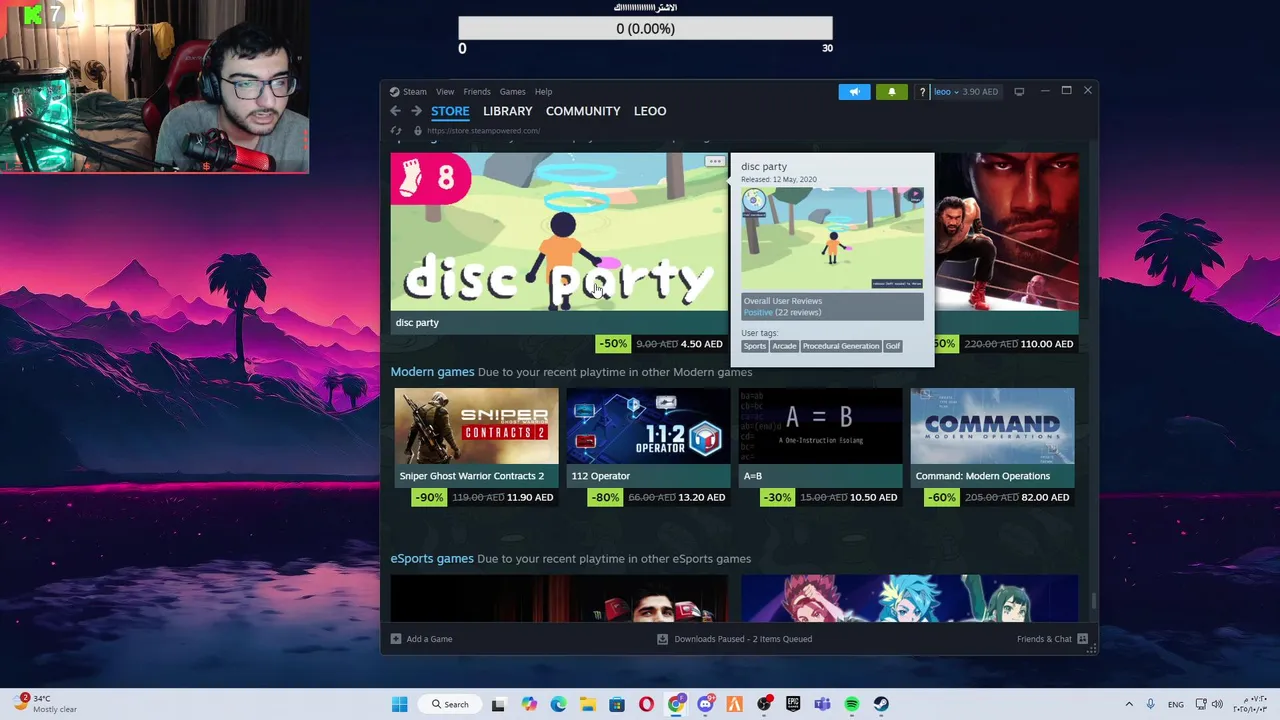Go back with Steam's left arrow
1280x720 pixels.
tap(395, 111)
